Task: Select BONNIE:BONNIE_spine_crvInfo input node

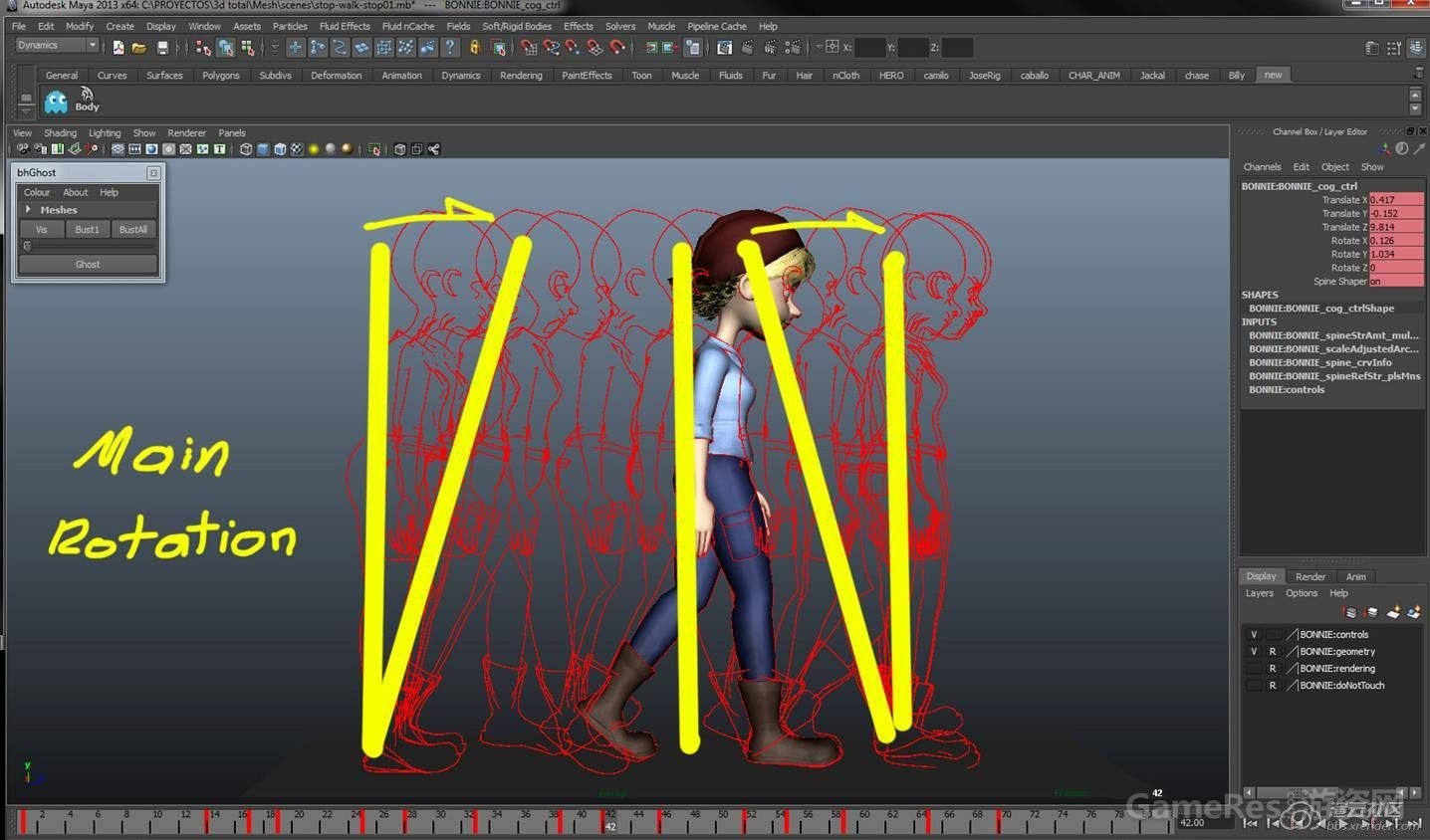Action: (x=1320, y=362)
